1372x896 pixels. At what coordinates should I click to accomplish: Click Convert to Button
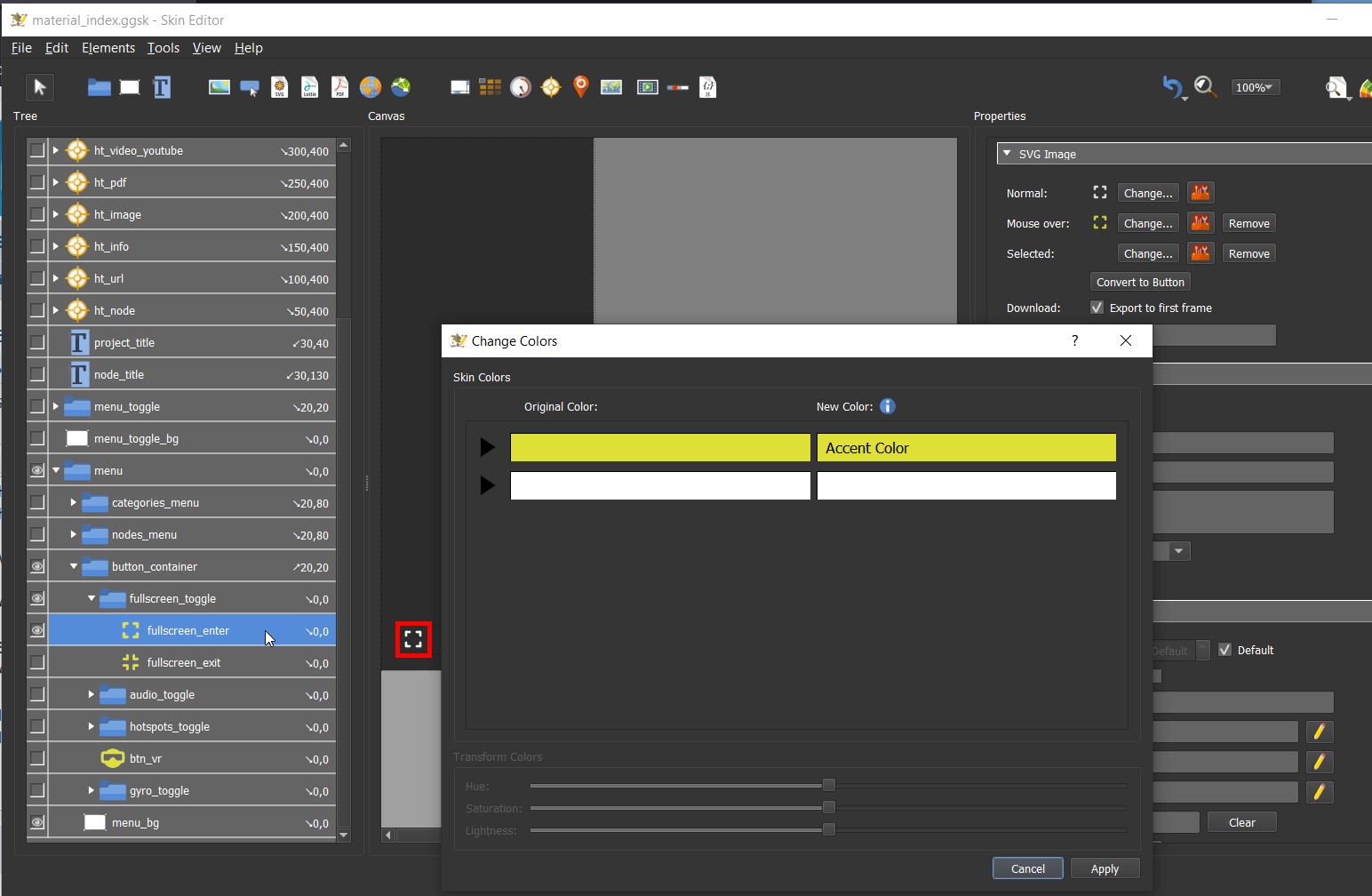click(x=1140, y=282)
